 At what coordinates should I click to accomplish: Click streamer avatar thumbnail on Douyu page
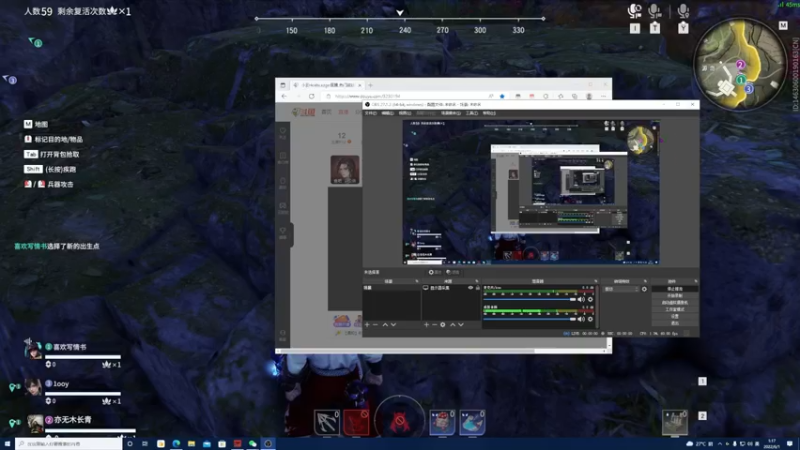(x=345, y=169)
